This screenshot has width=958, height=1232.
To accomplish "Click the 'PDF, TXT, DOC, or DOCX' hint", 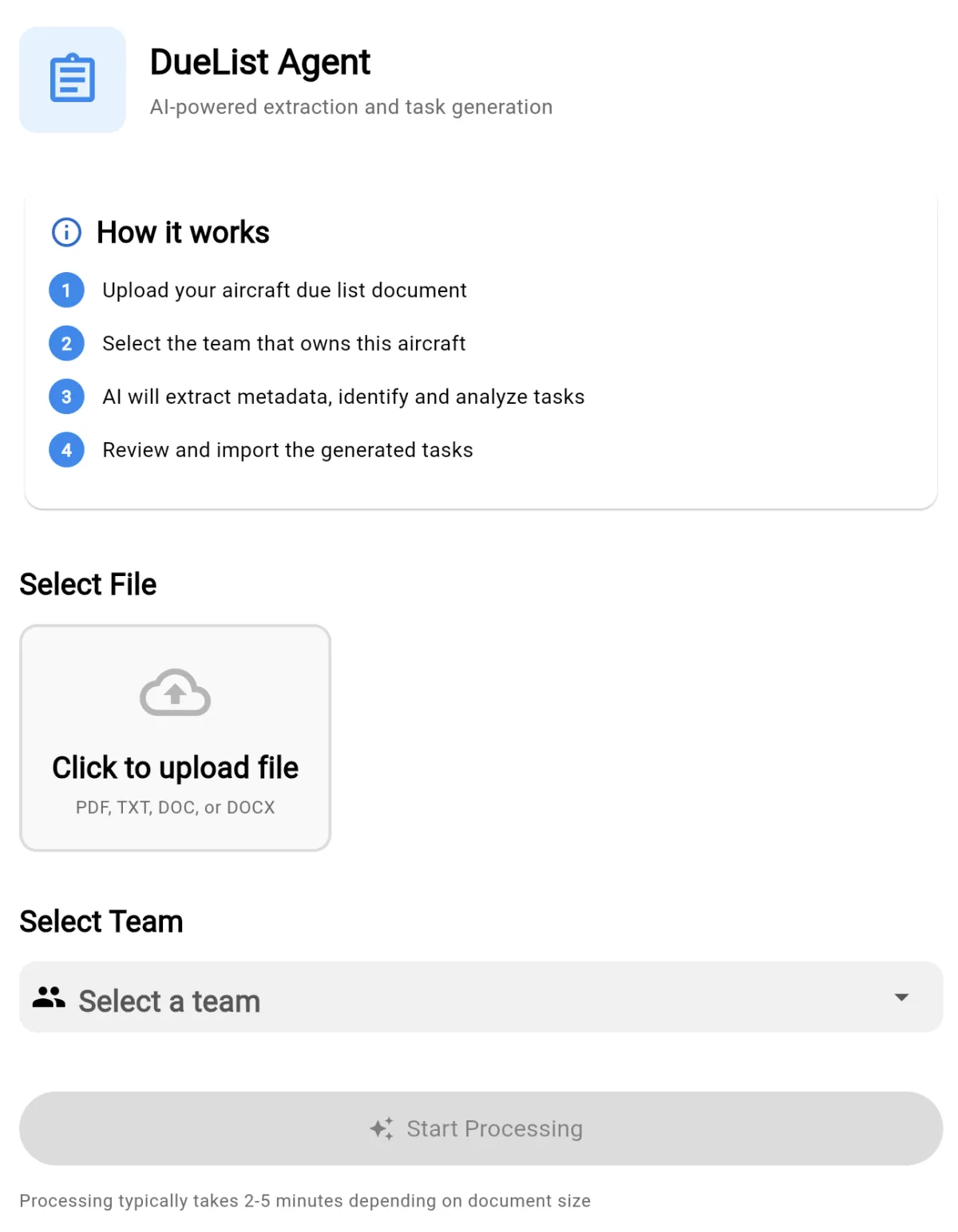I will [x=175, y=808].
